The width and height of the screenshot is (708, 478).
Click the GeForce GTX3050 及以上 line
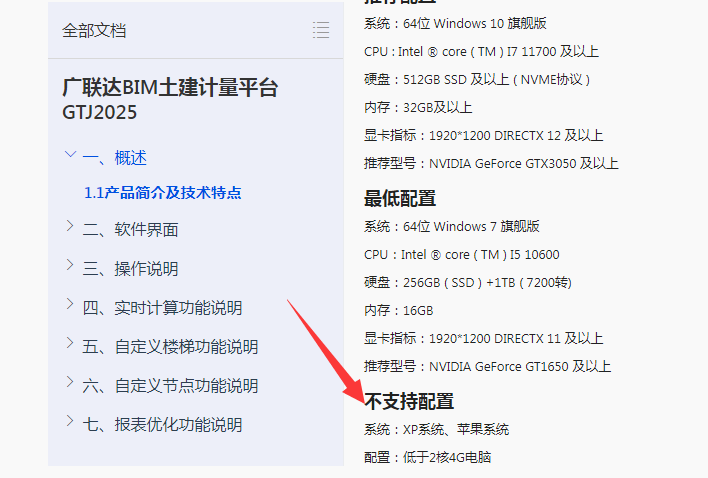point(491,163)
